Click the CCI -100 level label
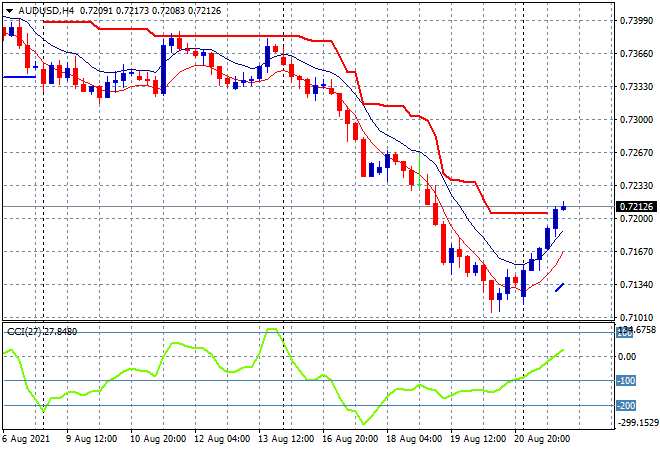Image resolution: width=660 pixels, height=450 pixels. pos(626,381)
